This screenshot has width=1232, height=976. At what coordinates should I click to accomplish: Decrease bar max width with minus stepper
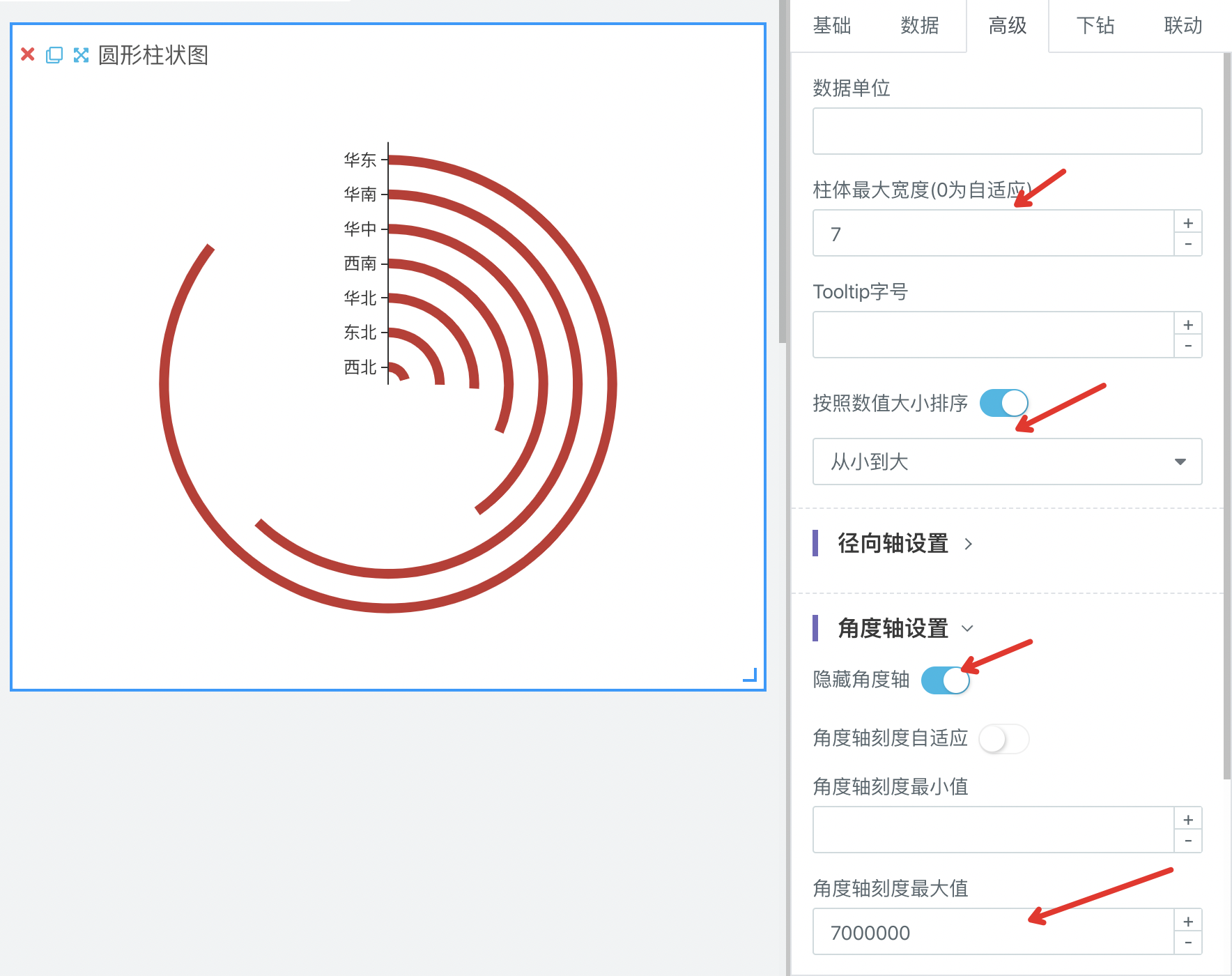[x=1188, y=244]
